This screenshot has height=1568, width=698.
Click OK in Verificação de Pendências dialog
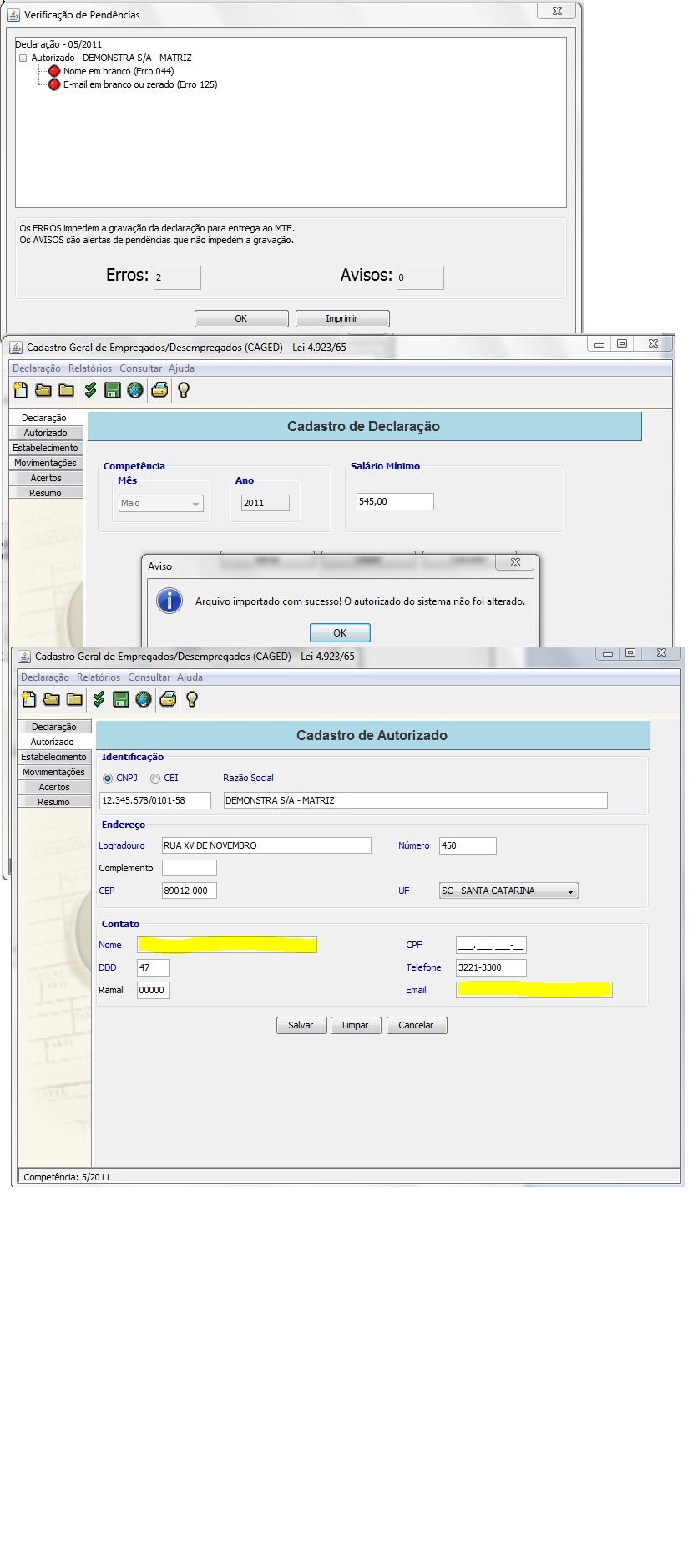(241, 318)
